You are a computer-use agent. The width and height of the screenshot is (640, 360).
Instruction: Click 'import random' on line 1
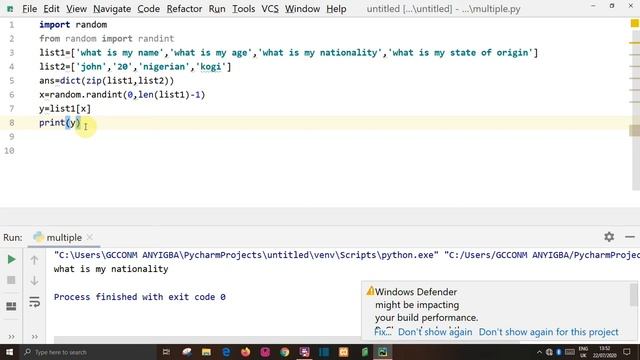pyautogui.click(x=73, y=24)
